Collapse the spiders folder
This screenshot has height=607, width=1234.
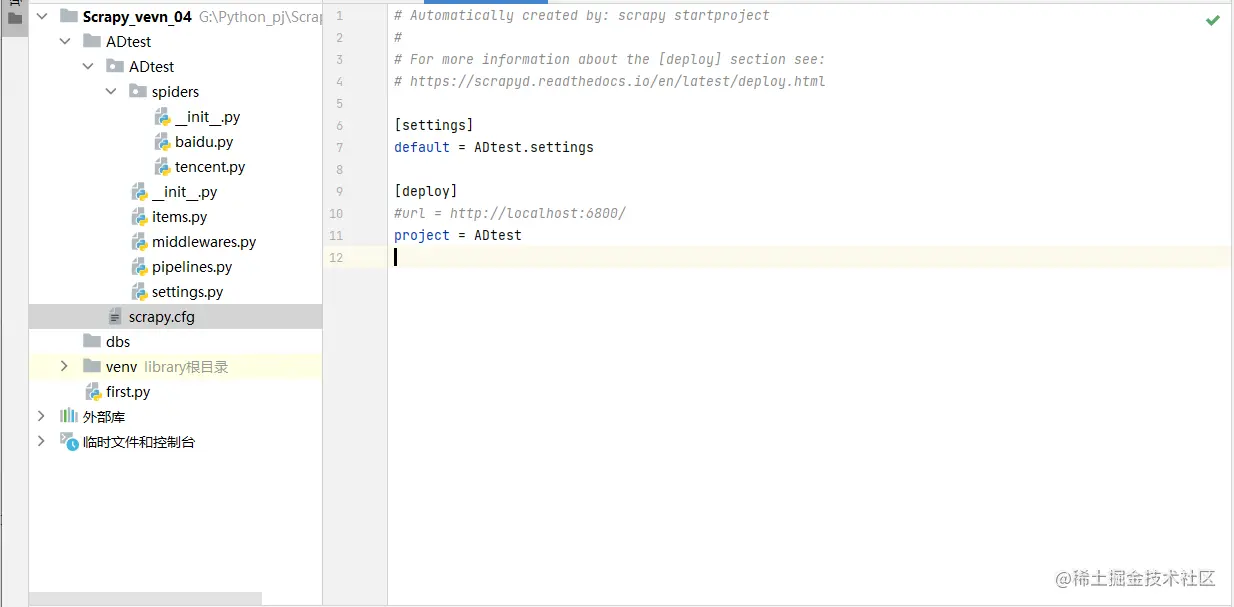(x=111, y=91)
